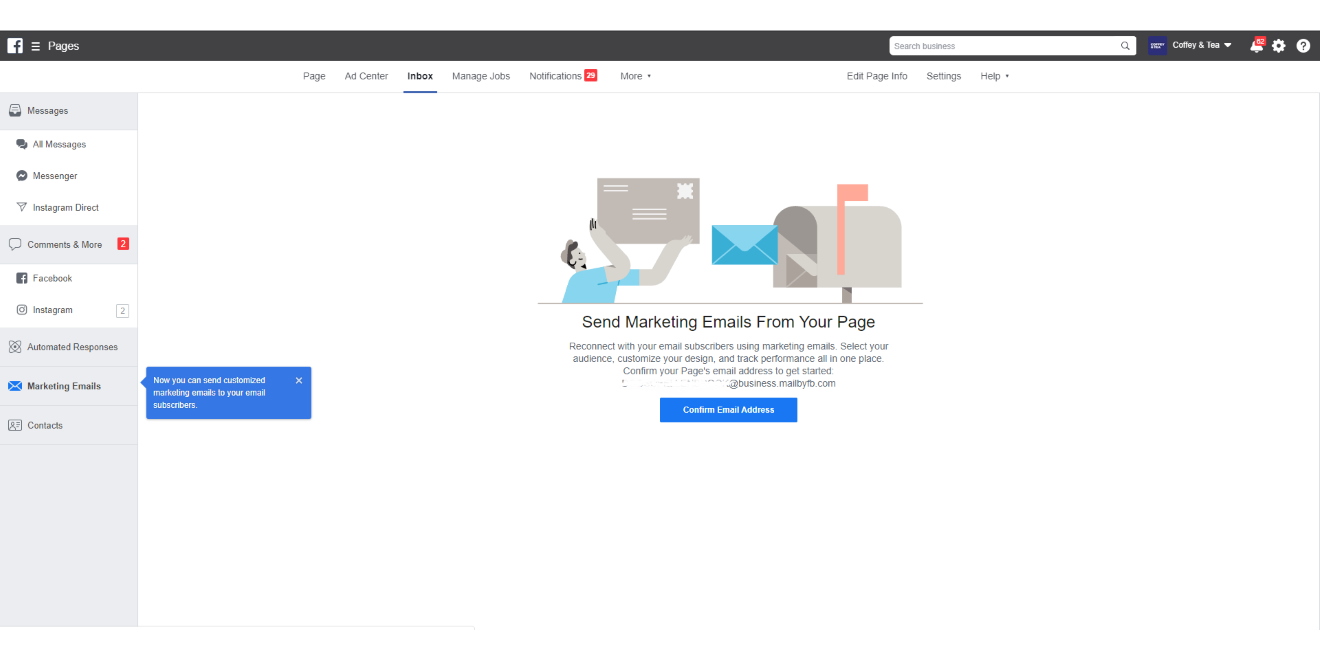This screenshot has height=660, width=1320.
Task: Open the business notifications bell
Action: (1257, 45)
